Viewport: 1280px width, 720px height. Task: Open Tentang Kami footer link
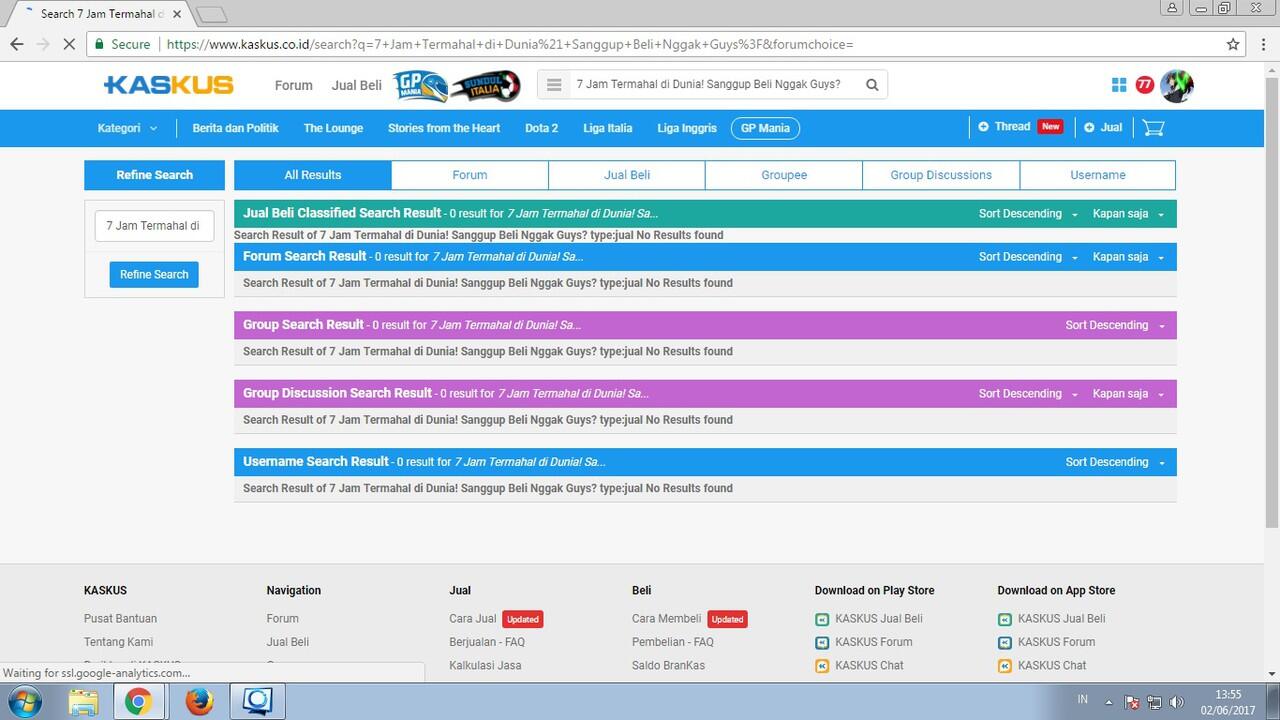point(119,642)
